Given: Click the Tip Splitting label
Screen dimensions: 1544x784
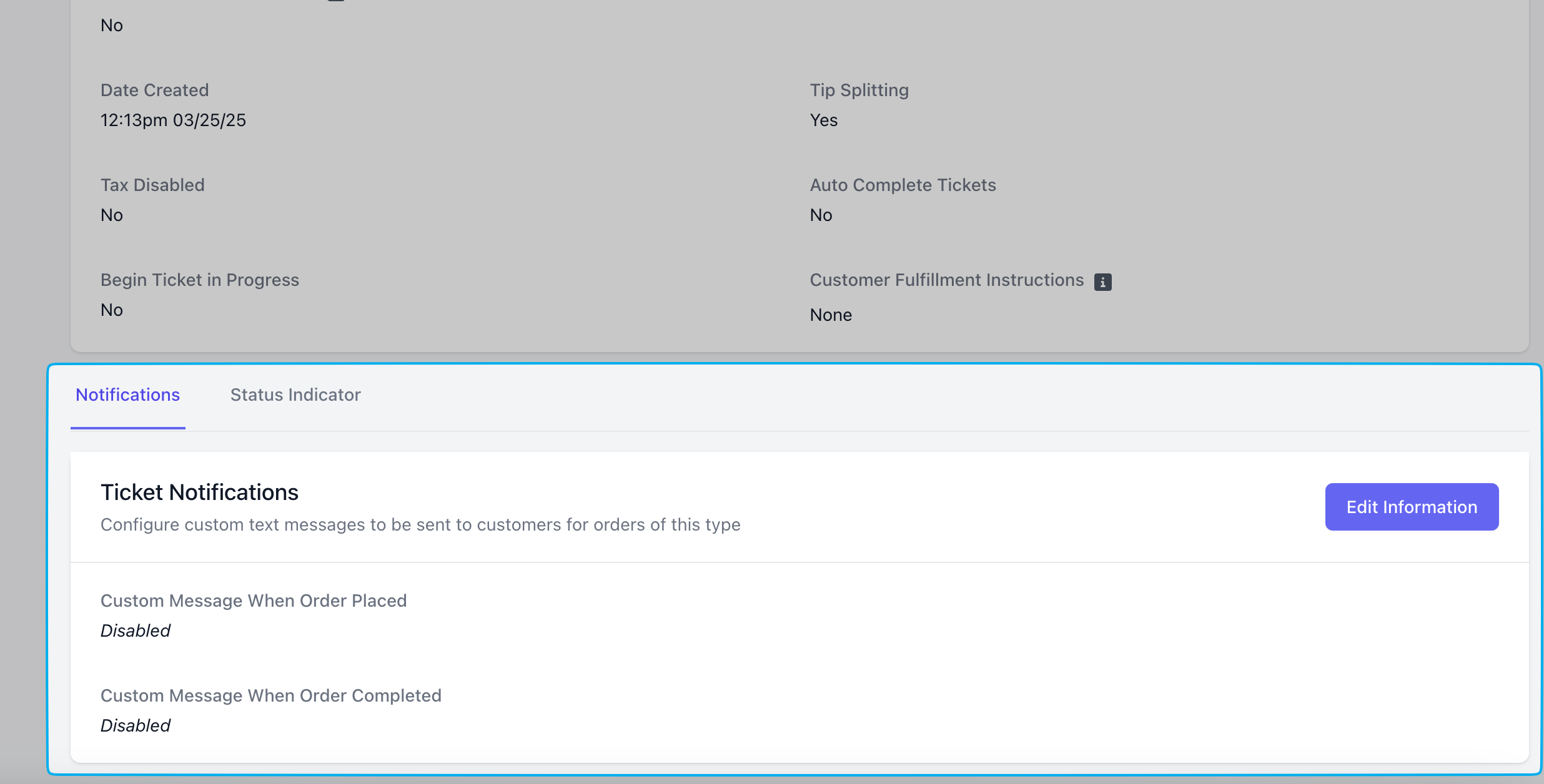Looking at the screenshot, I should pos(859,91).
